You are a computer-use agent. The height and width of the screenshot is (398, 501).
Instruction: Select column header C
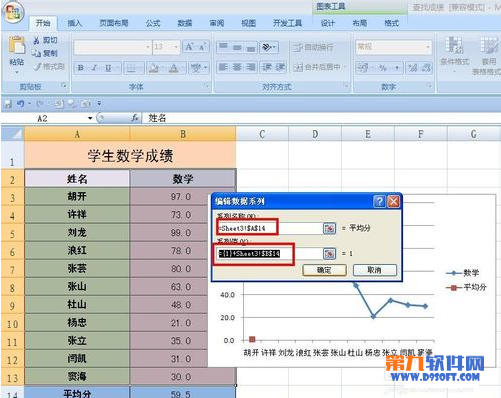click(262, 134)
